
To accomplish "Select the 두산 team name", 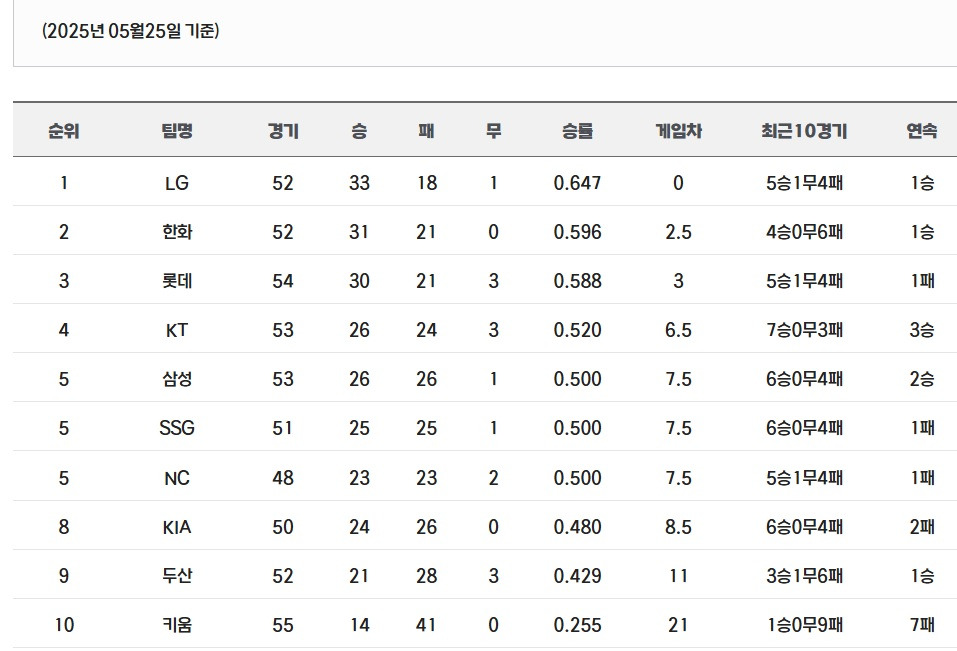I will tap(177, 575).
